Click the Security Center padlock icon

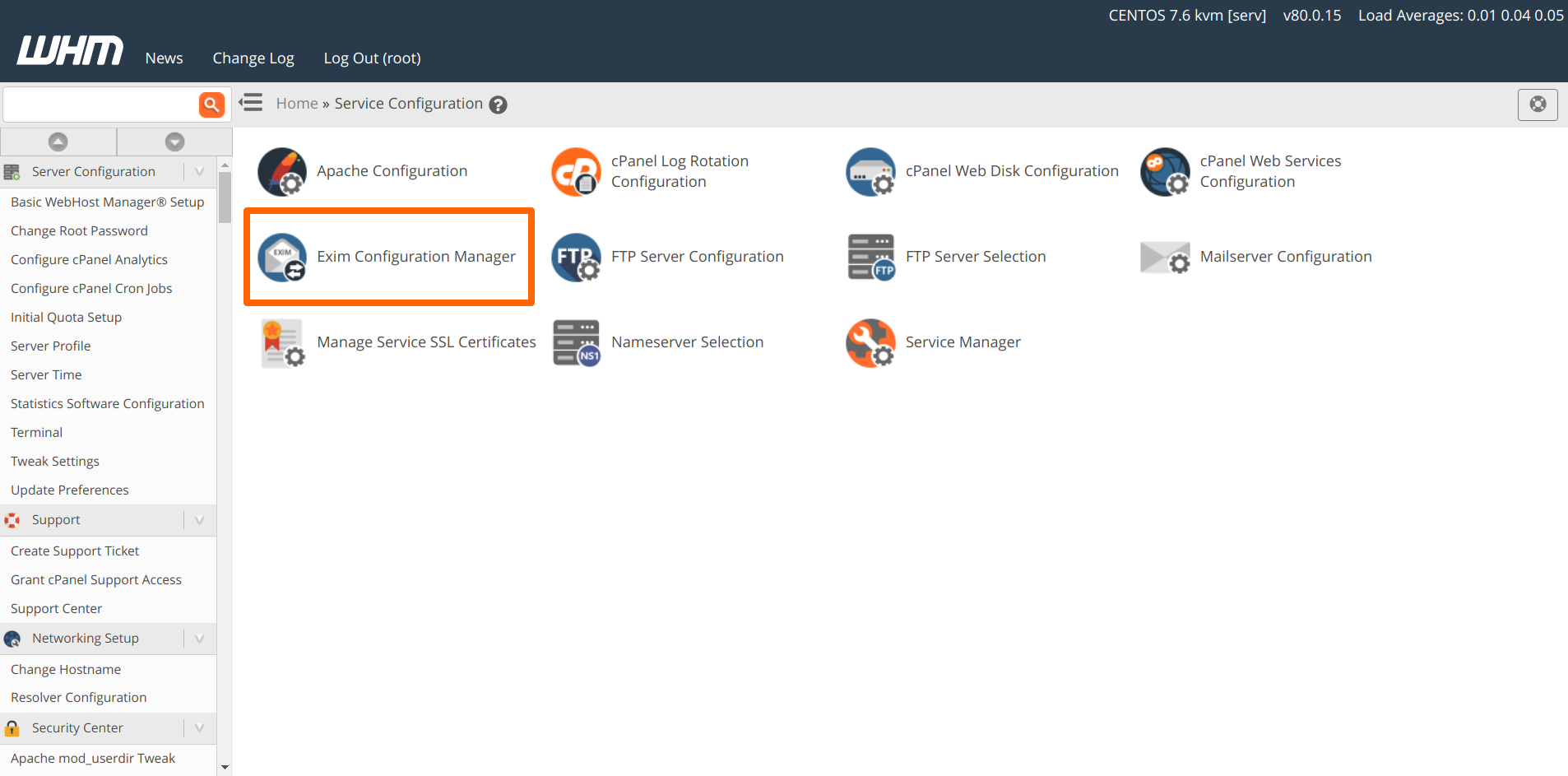pyautogui.click(x=12, y=728)
